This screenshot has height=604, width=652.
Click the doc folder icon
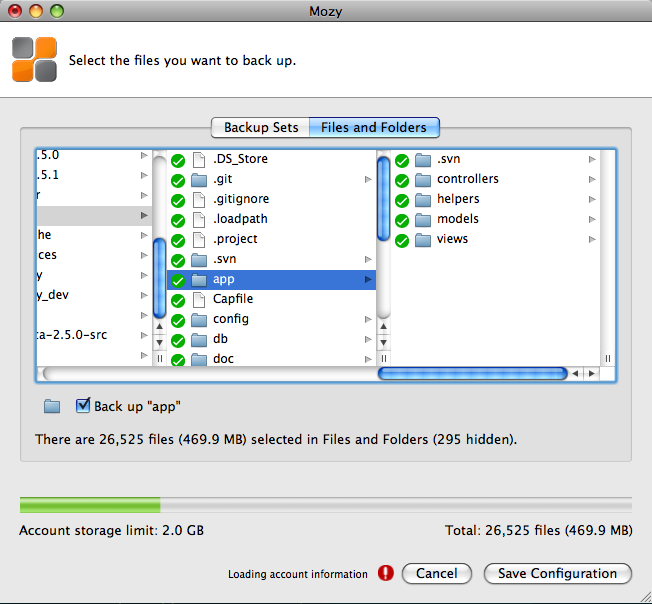pyautogui.click(x=199, y=359)
